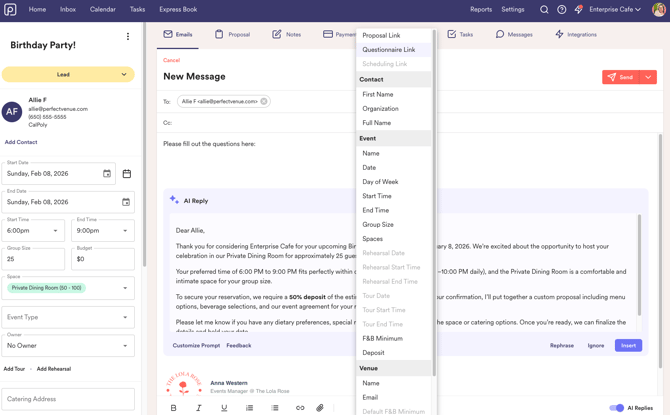
Task: Insert a hyperlink
Action: pos(300,408)
